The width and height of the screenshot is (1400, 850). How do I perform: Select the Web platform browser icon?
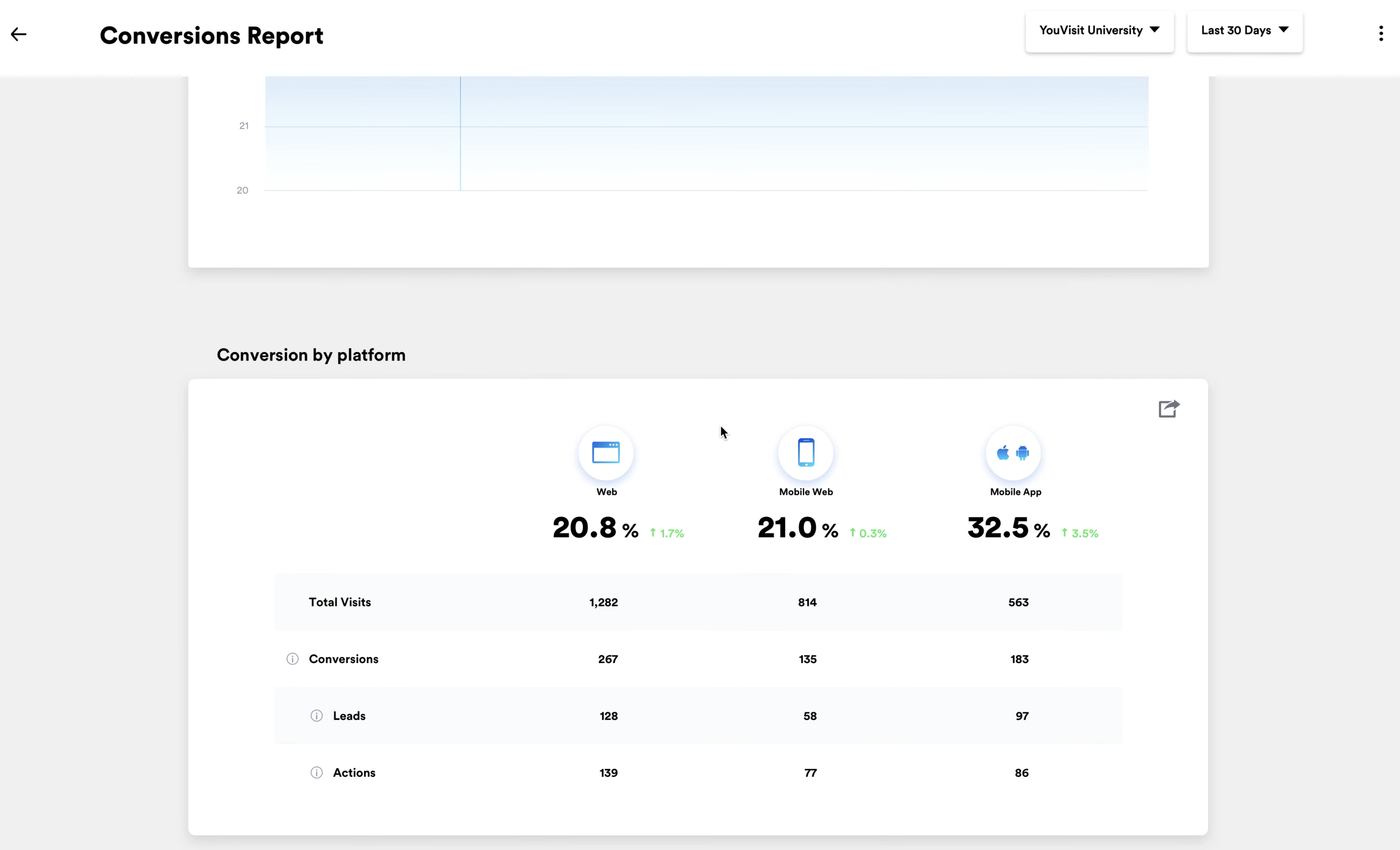(x=606, y=453)
